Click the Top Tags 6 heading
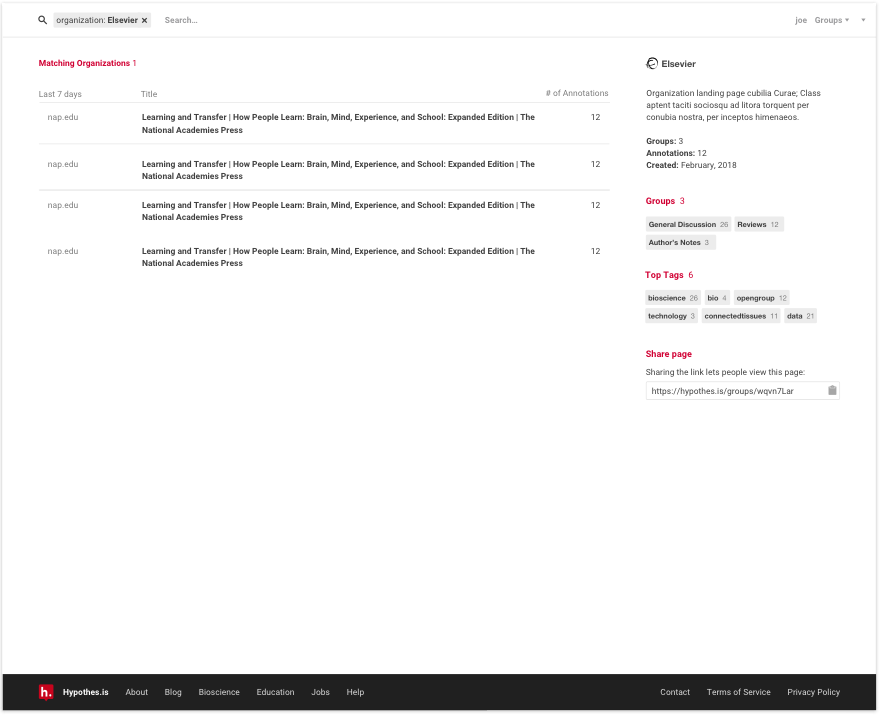This screenshot has width=880, height=715. pos(669,275)
